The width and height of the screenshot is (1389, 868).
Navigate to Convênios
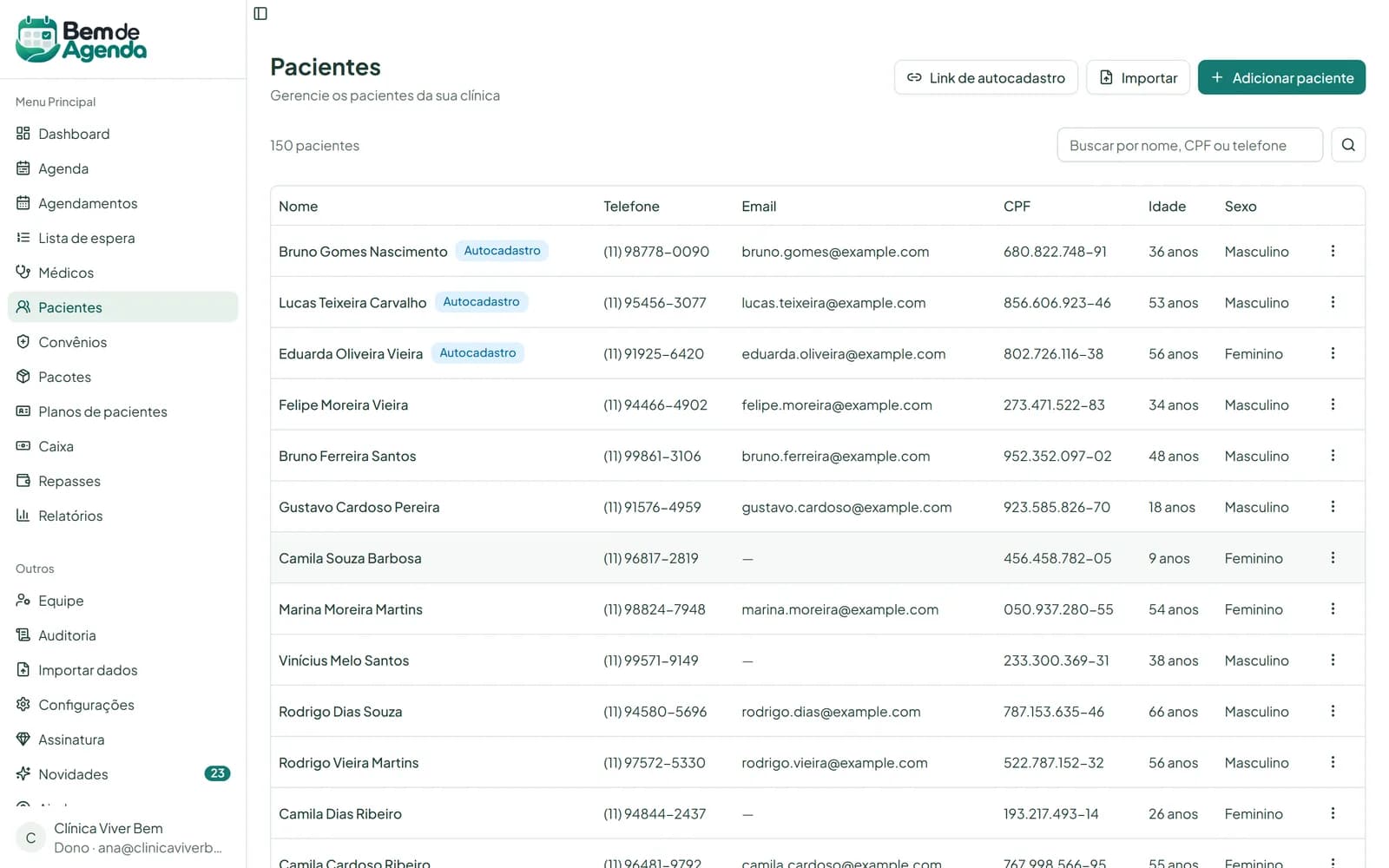(x=122, y=342)
